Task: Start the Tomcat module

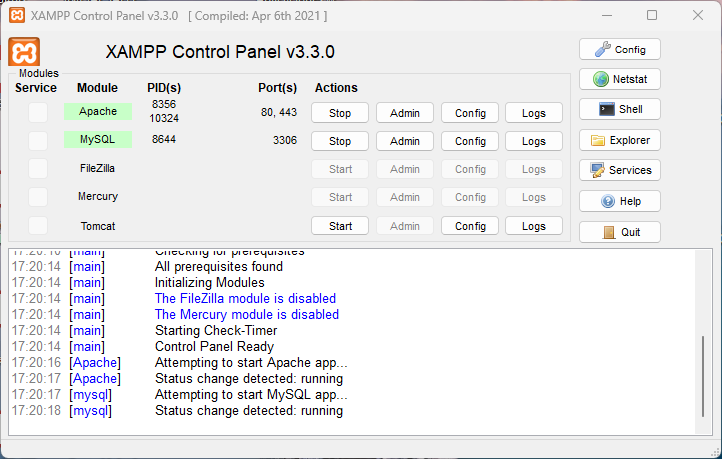Action: tap(340, 226)
